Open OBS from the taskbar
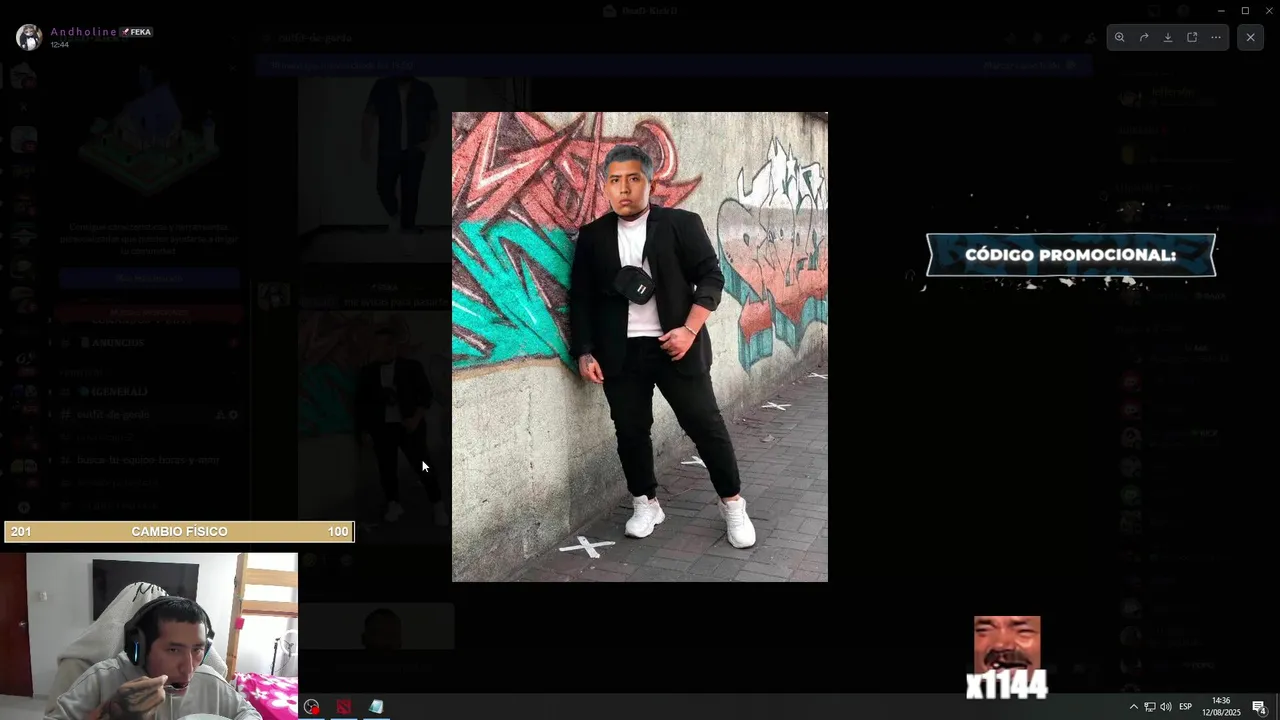 tap(312, 707)
